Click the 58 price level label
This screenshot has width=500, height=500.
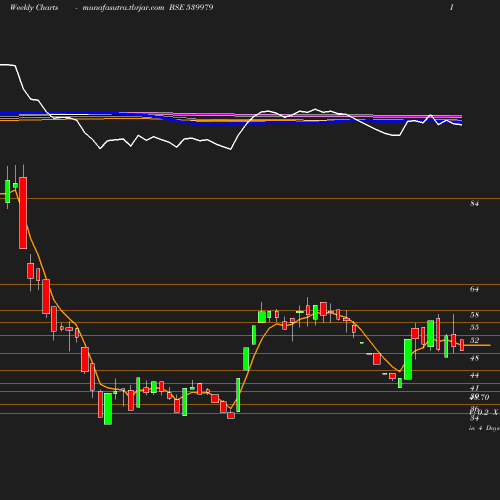pyautogui.click(x=474, y=315)
